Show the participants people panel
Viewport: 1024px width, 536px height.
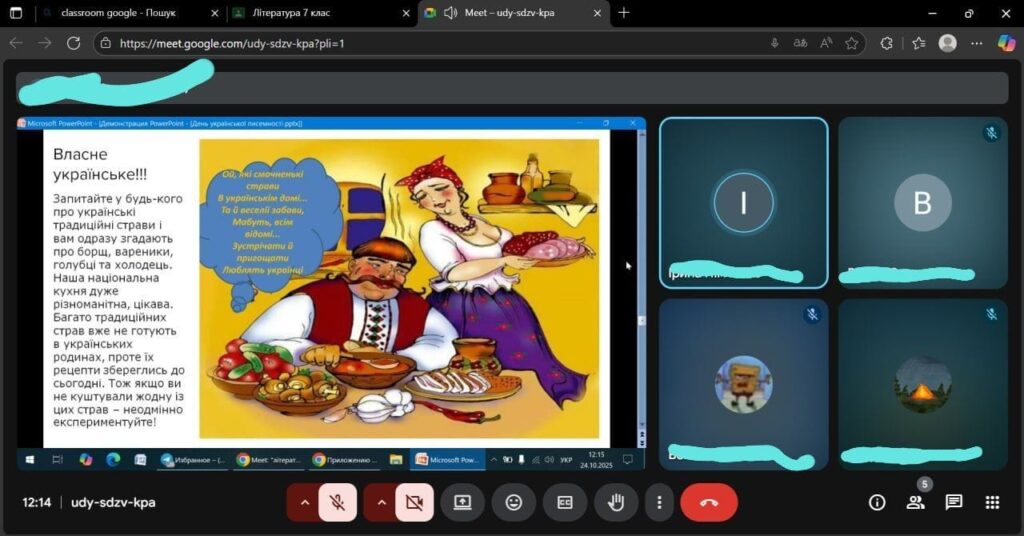tap(915, 502)
